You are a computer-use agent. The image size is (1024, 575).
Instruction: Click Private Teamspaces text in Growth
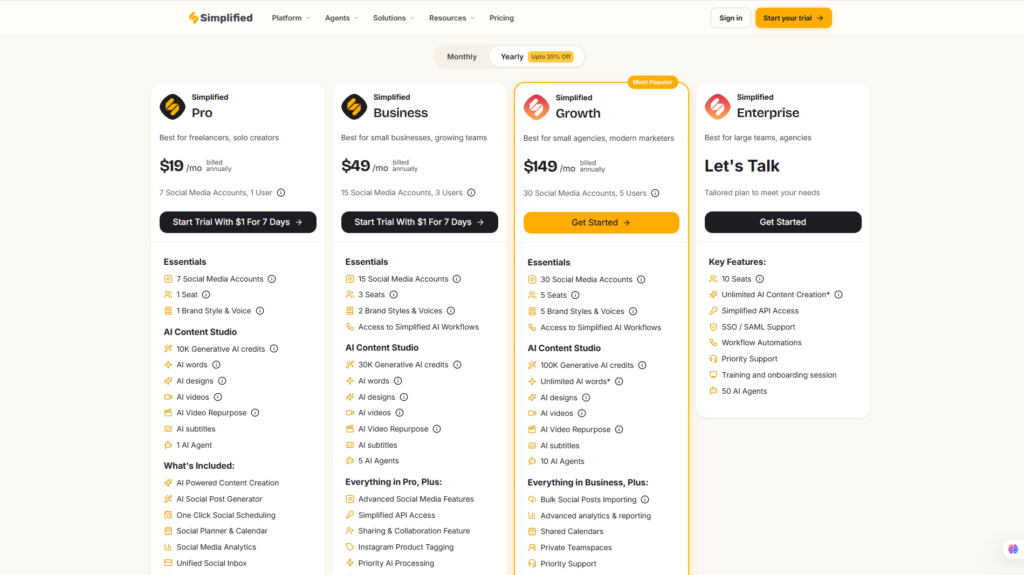(576, 548)
